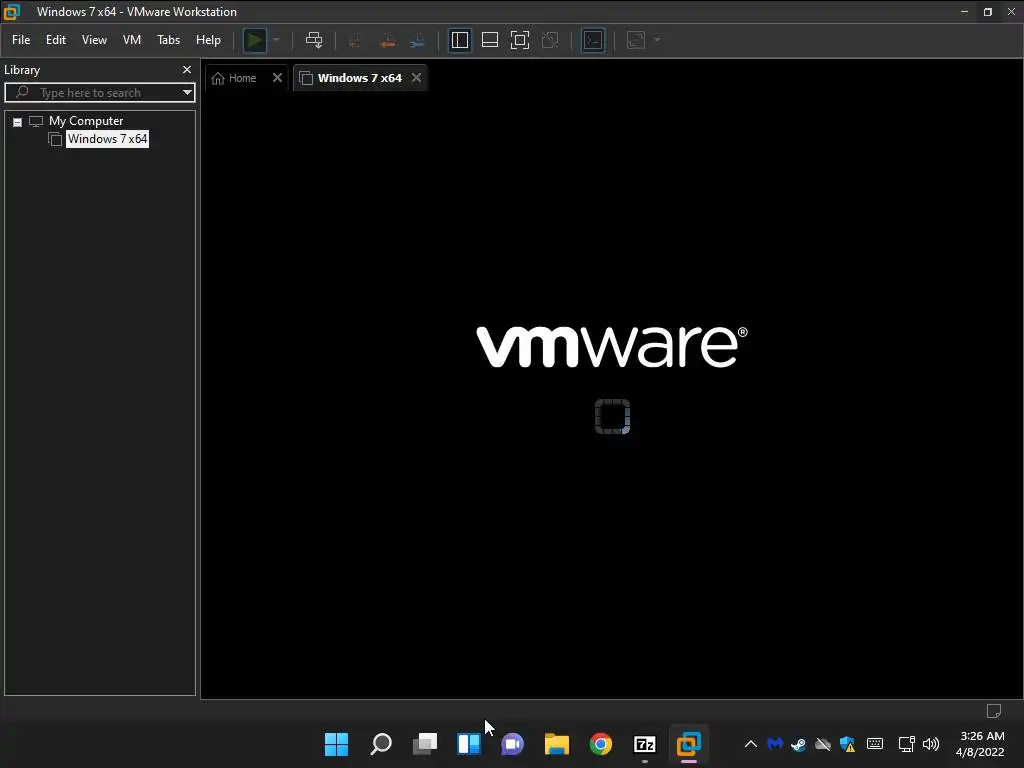
Task: Open the Edit menu
Action: pos(56,40)
